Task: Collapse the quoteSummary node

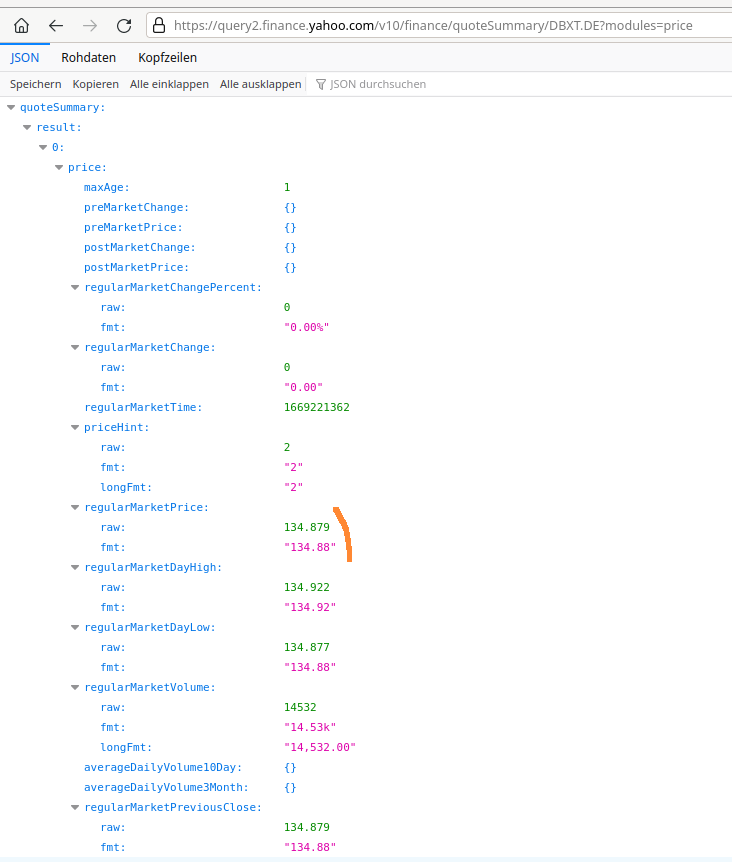Action: [x=11, y=107]
